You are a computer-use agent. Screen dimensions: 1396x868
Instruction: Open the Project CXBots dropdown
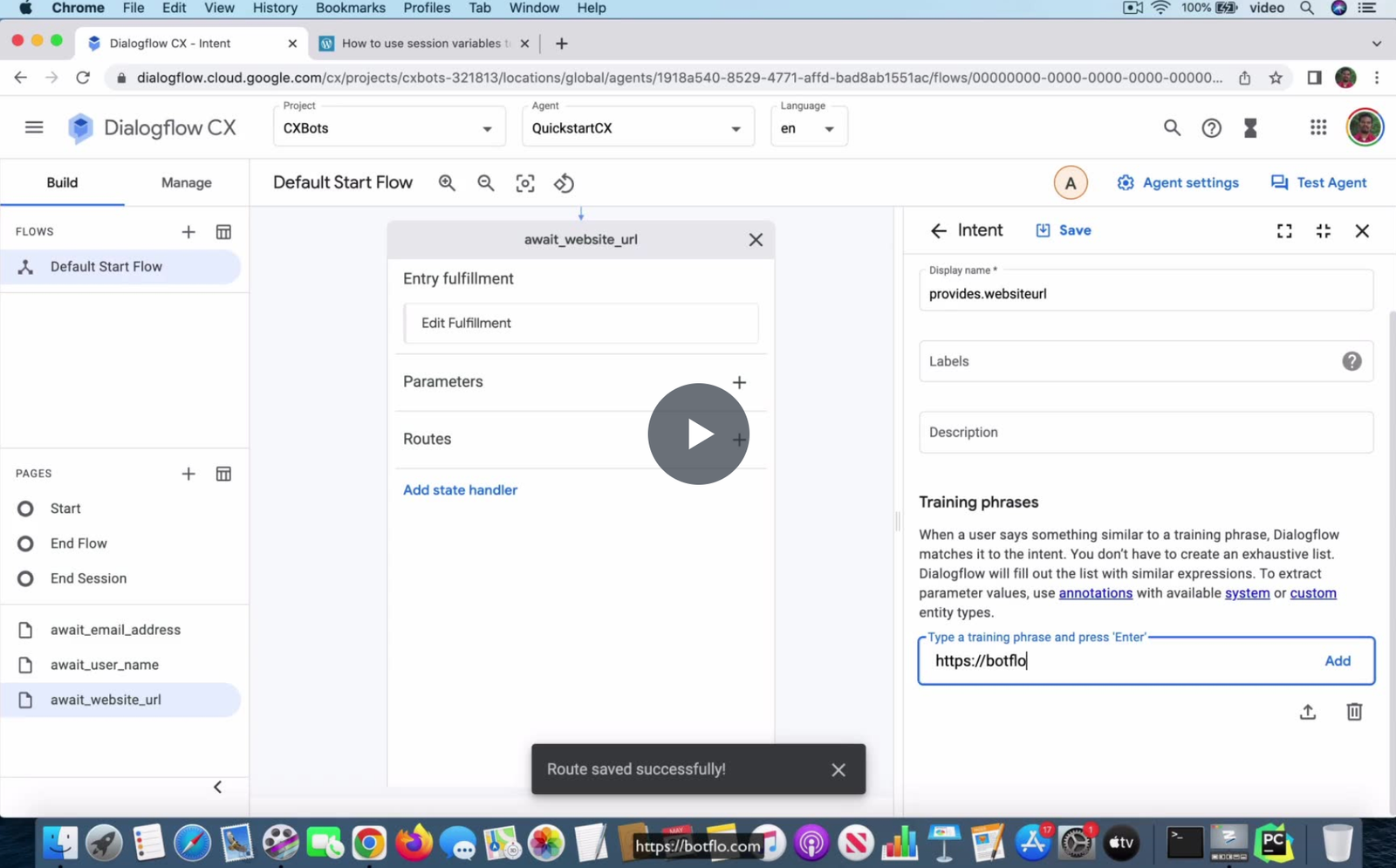(389, 128)
